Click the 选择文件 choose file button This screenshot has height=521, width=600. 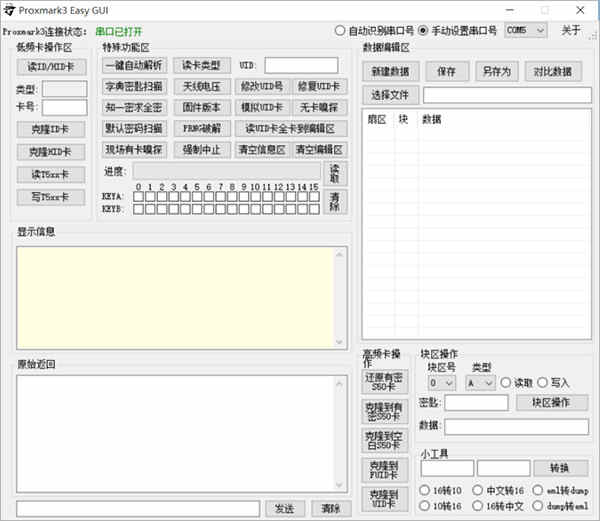pyautogui.click(x=391, y=94)
